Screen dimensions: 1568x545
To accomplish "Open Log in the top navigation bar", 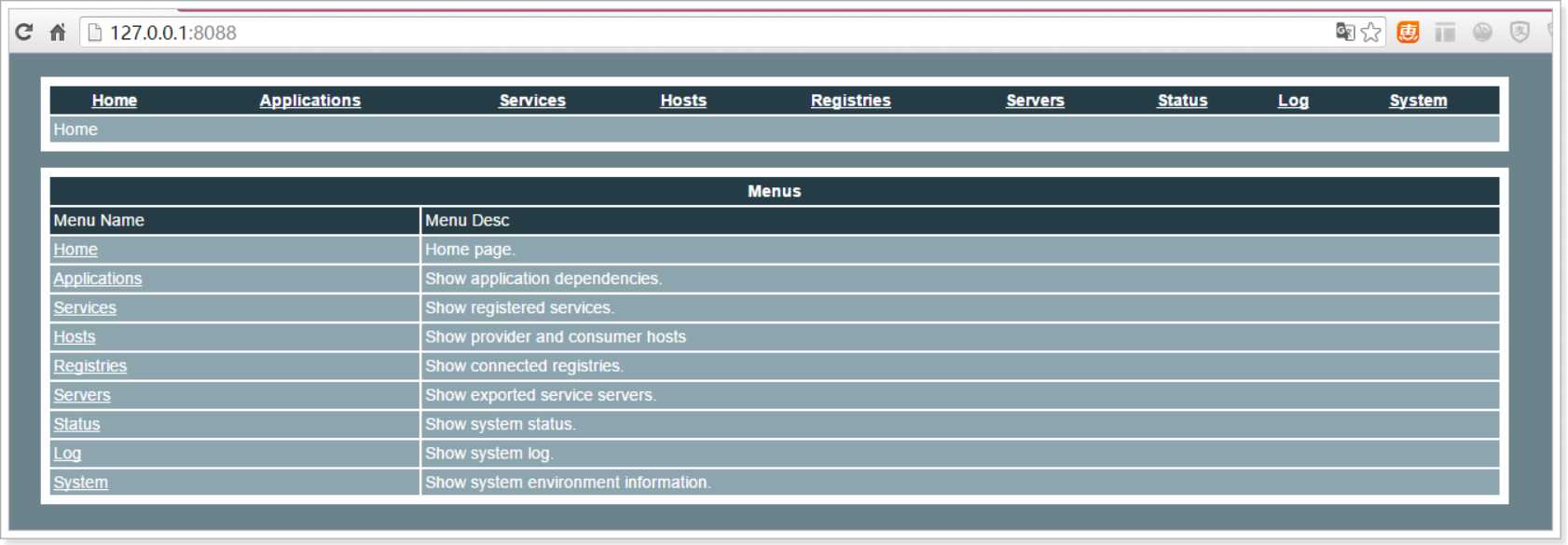I will pyautogui.click(x=1293, y=101).
